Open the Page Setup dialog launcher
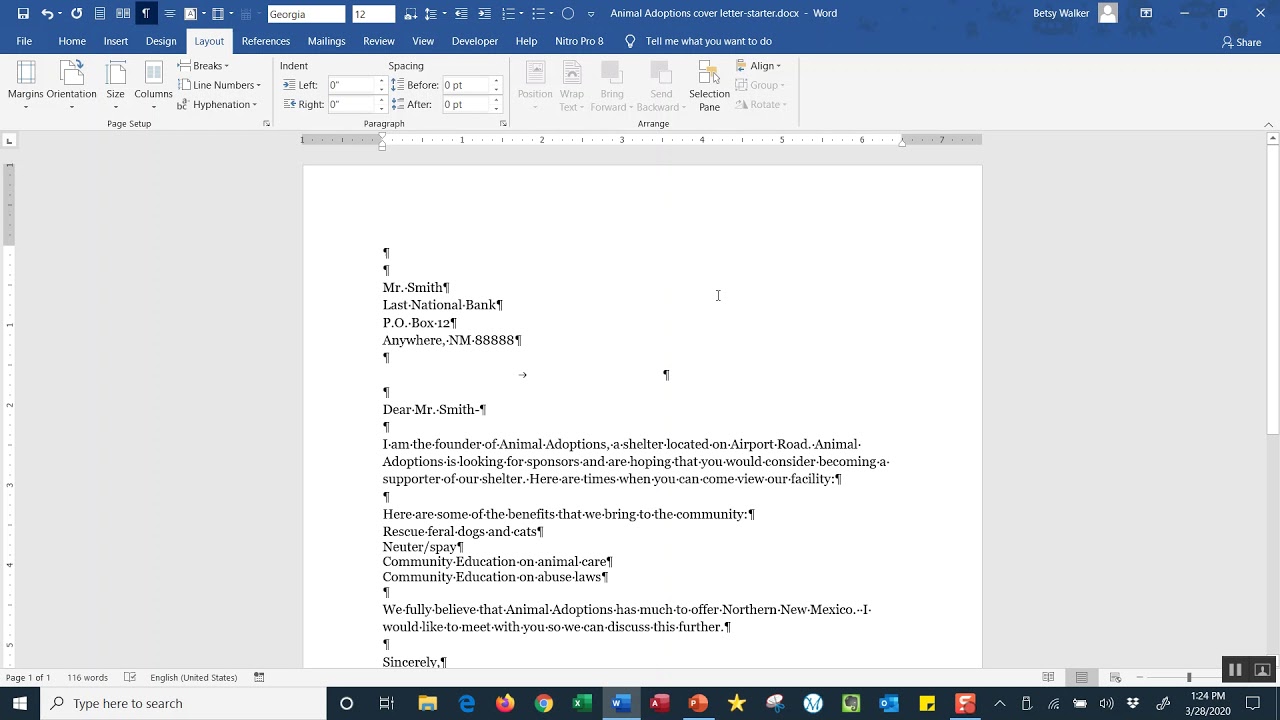The image size is (1280, 720). pyautogui.click(x=266, y=124)
